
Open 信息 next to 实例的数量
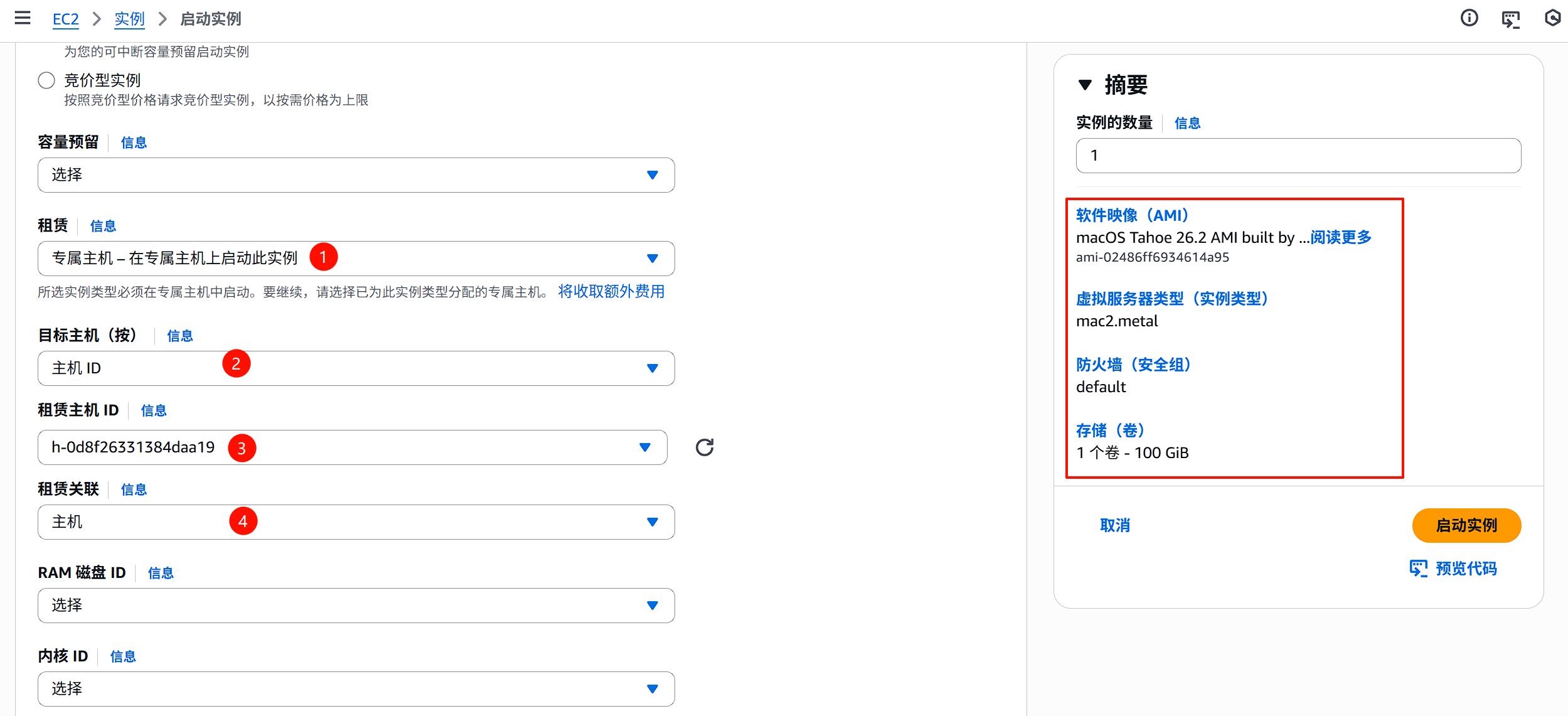tap(1188, 123)
